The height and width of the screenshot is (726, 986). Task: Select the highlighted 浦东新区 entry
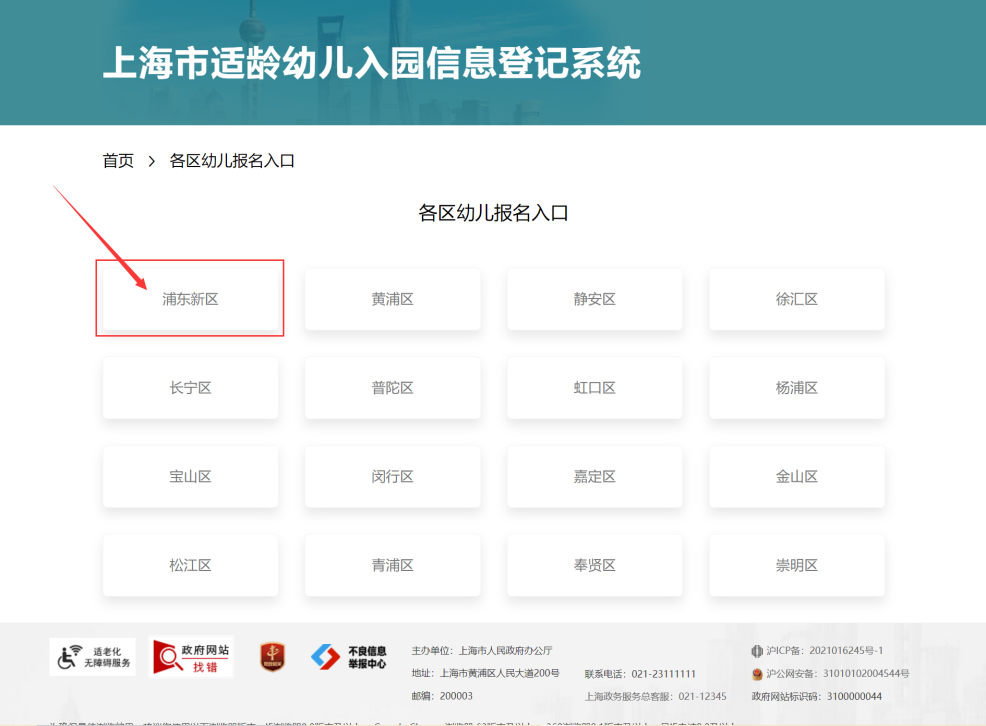190,298
